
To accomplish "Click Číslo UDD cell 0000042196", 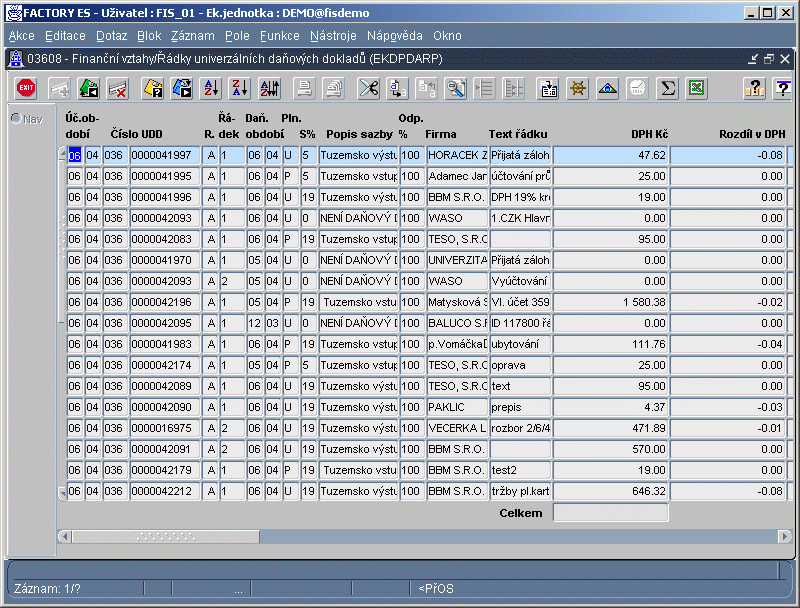I will [x=165, y=302].
